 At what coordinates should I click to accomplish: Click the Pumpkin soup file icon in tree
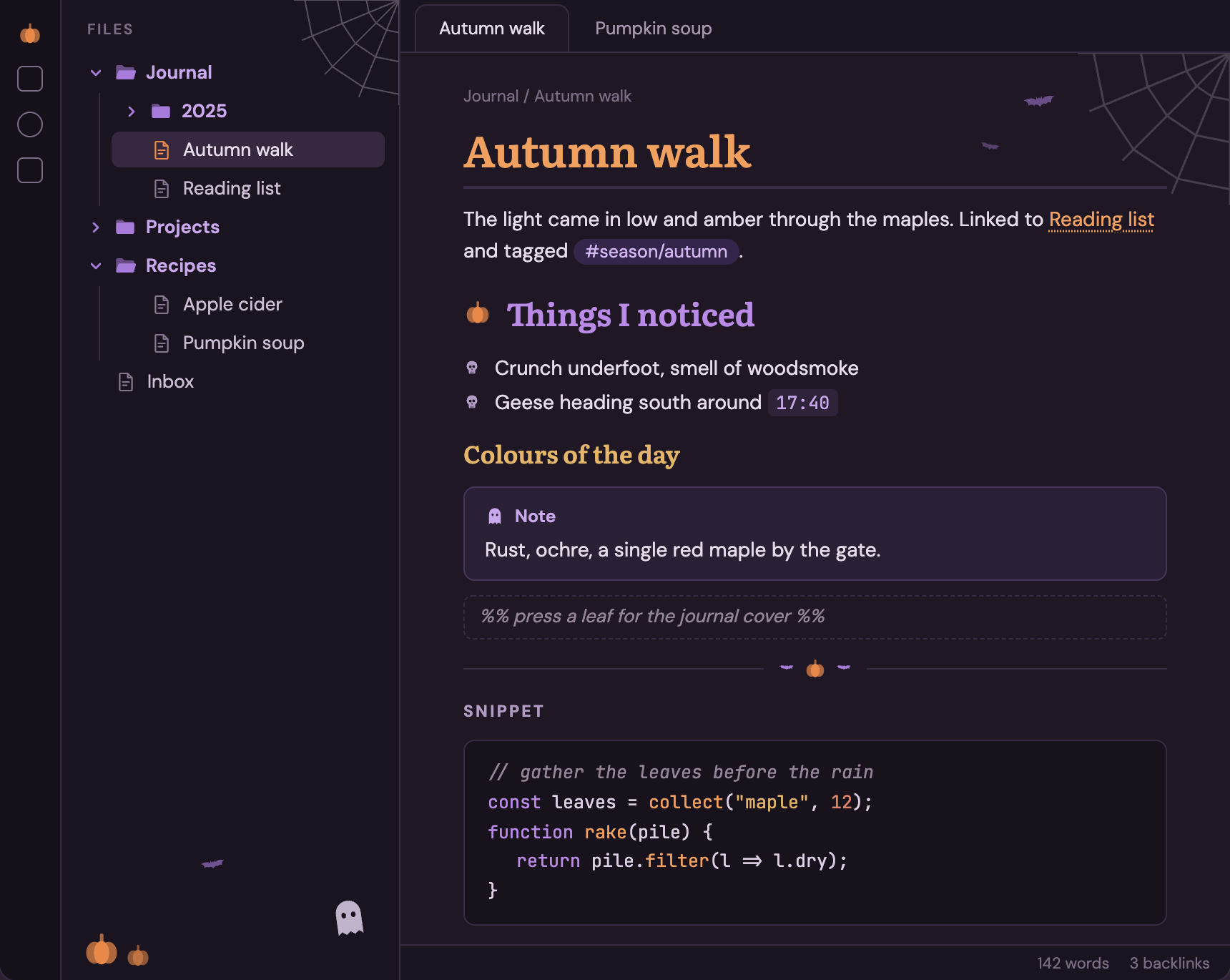[162, 343]
